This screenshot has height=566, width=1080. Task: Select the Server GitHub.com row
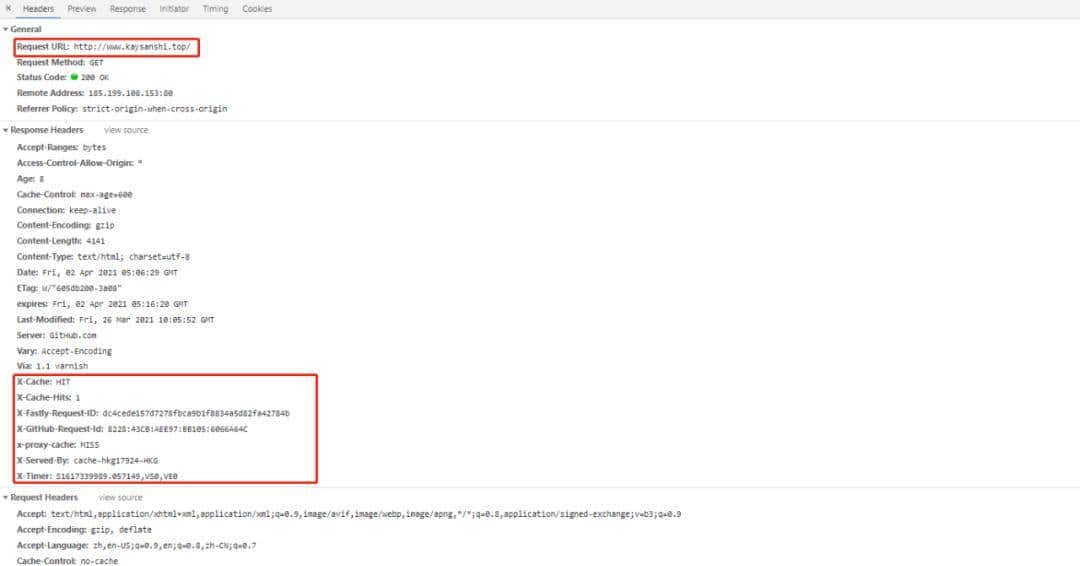pyautogui.click(x=56, y=335)
